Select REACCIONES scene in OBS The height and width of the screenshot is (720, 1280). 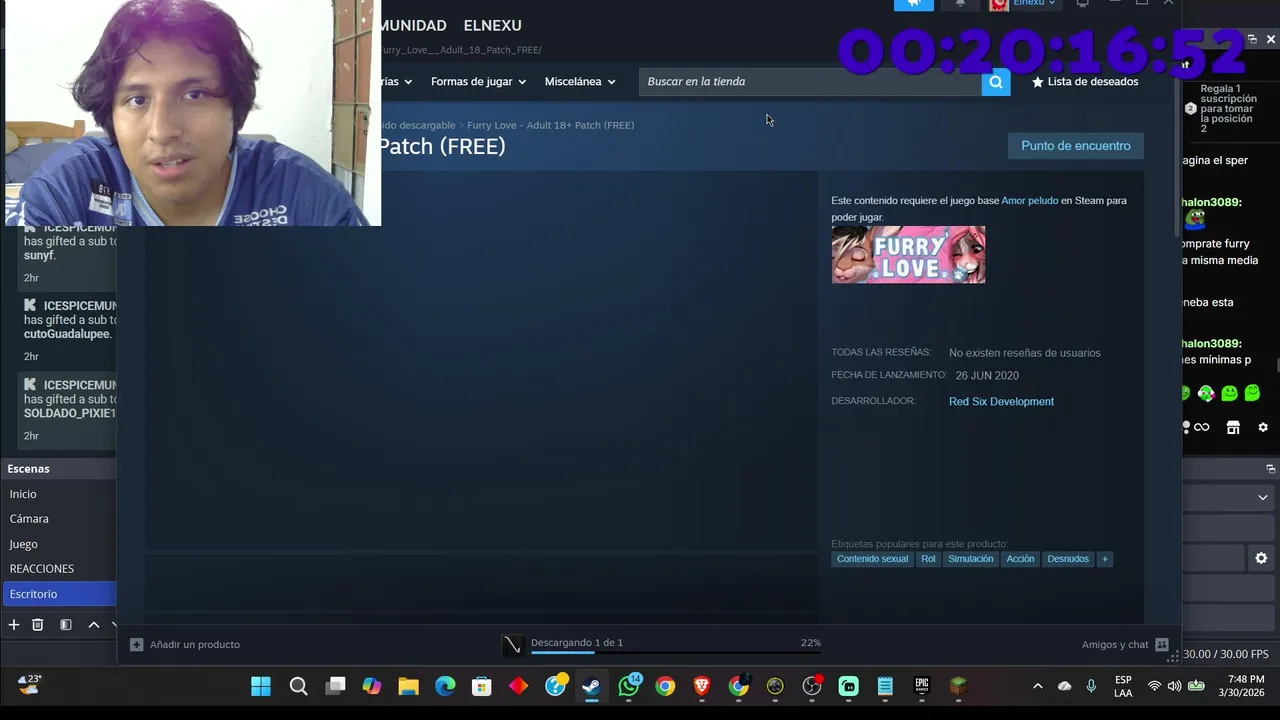59,569
